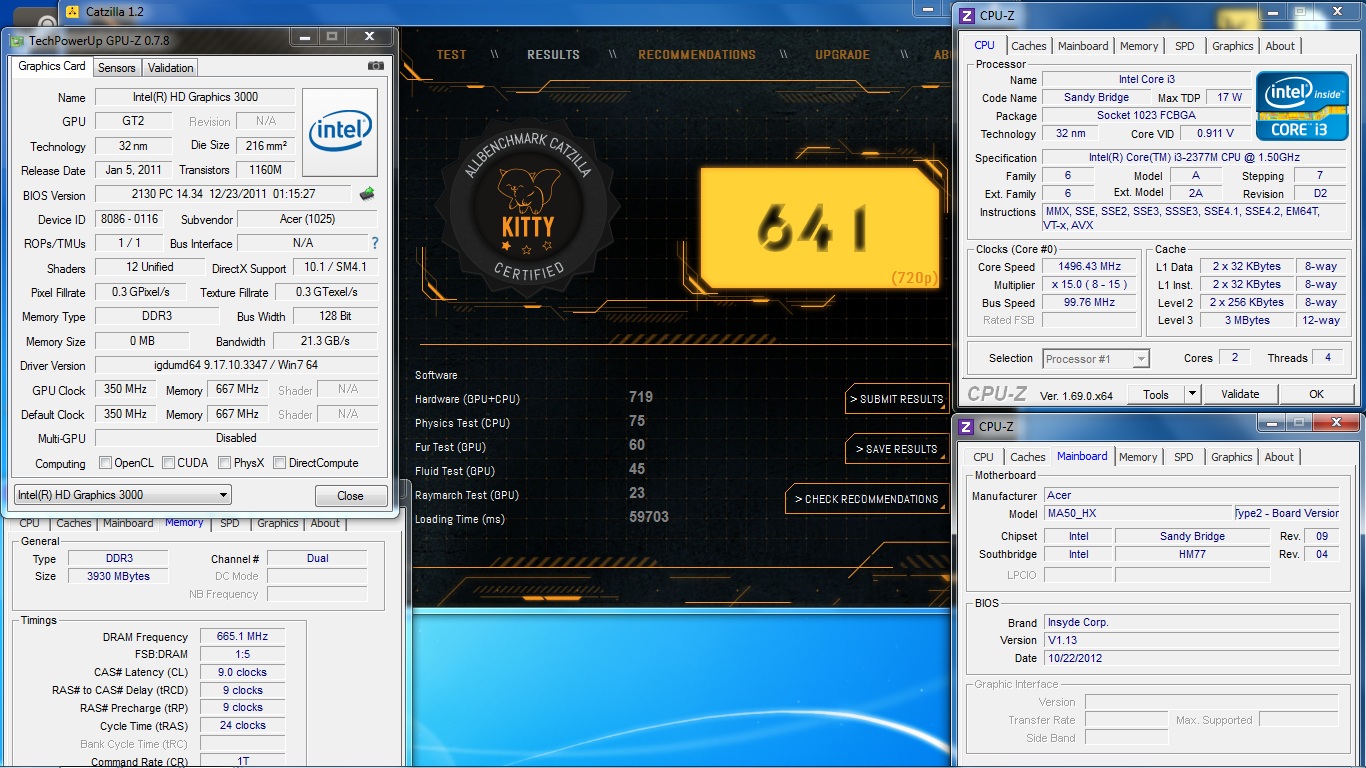Minimize the GPU-Z window

304,36
